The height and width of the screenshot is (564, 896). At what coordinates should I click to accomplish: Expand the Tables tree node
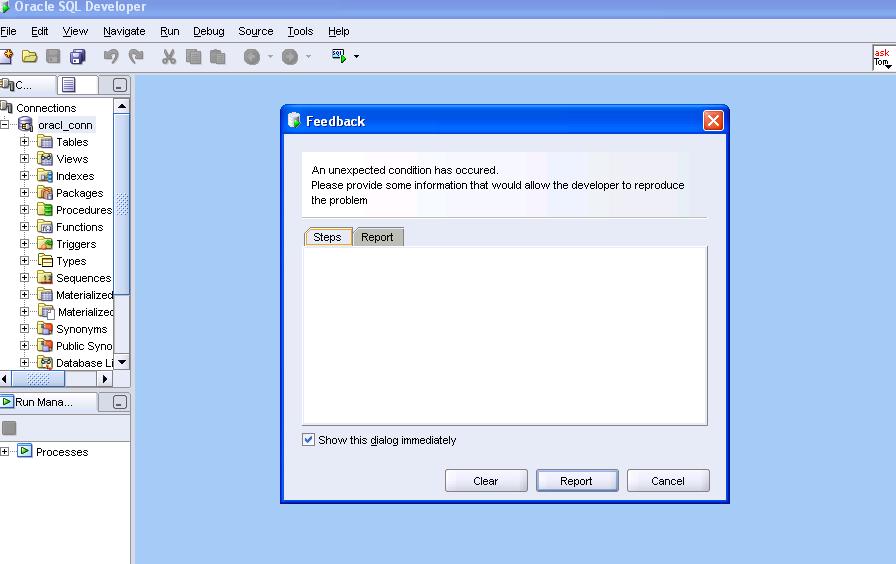point(25,142)
